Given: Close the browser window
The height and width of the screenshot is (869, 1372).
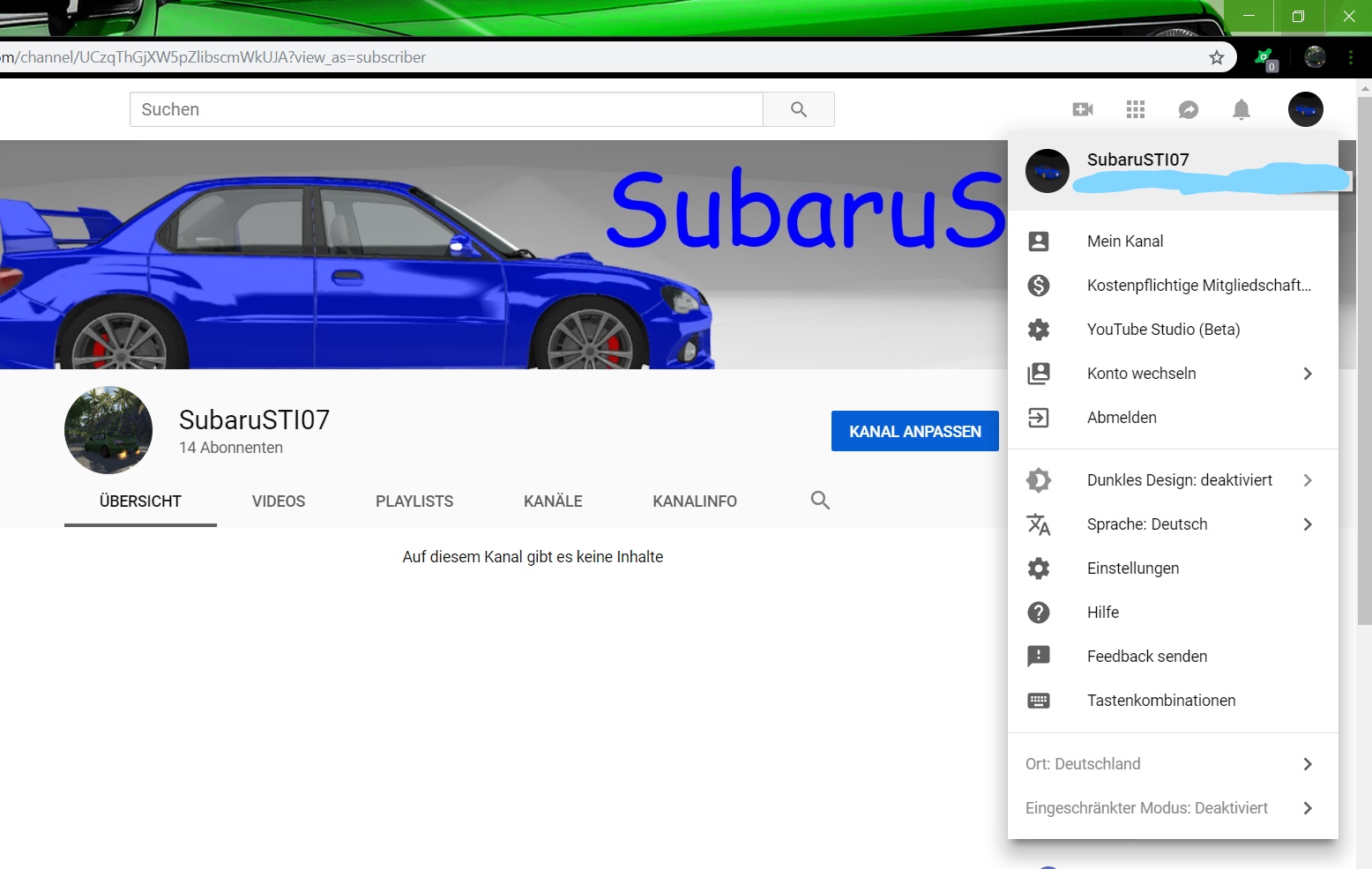Looking at the screenshot, I should [1348, 16].
